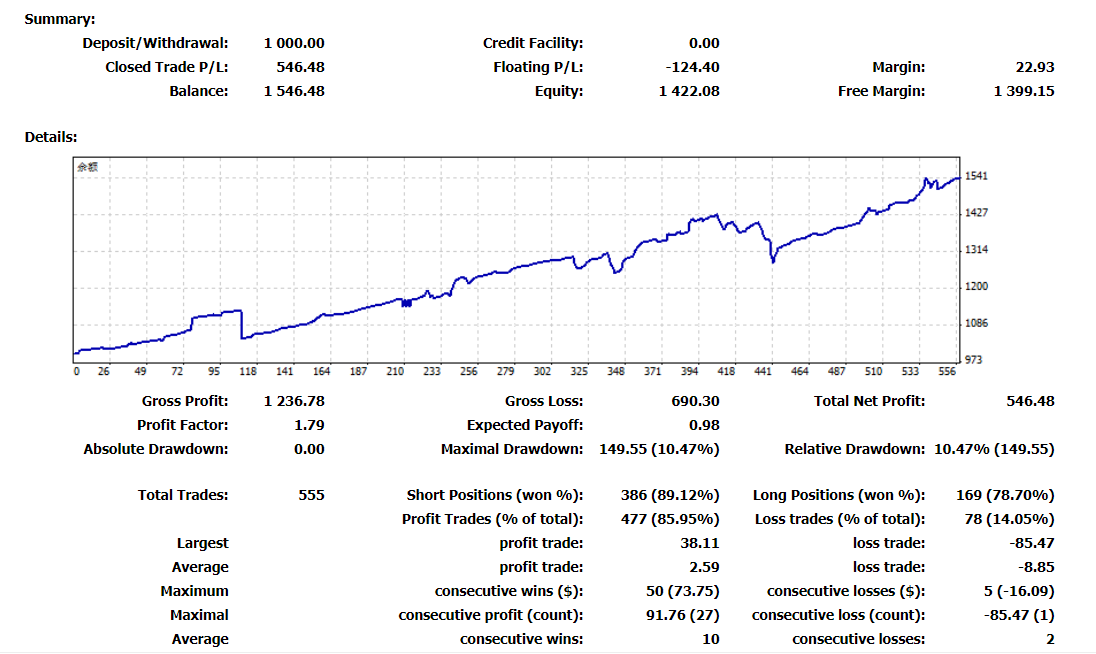1096x654 pixels.
Task: Click the Details: heading
Action: [51, 137]
